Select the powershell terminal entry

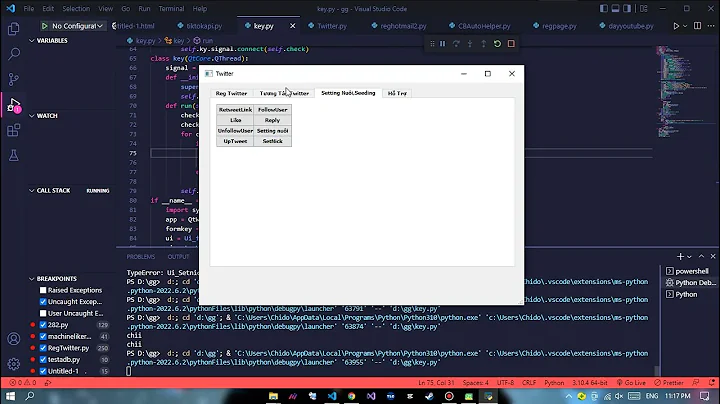coord(690,271)
